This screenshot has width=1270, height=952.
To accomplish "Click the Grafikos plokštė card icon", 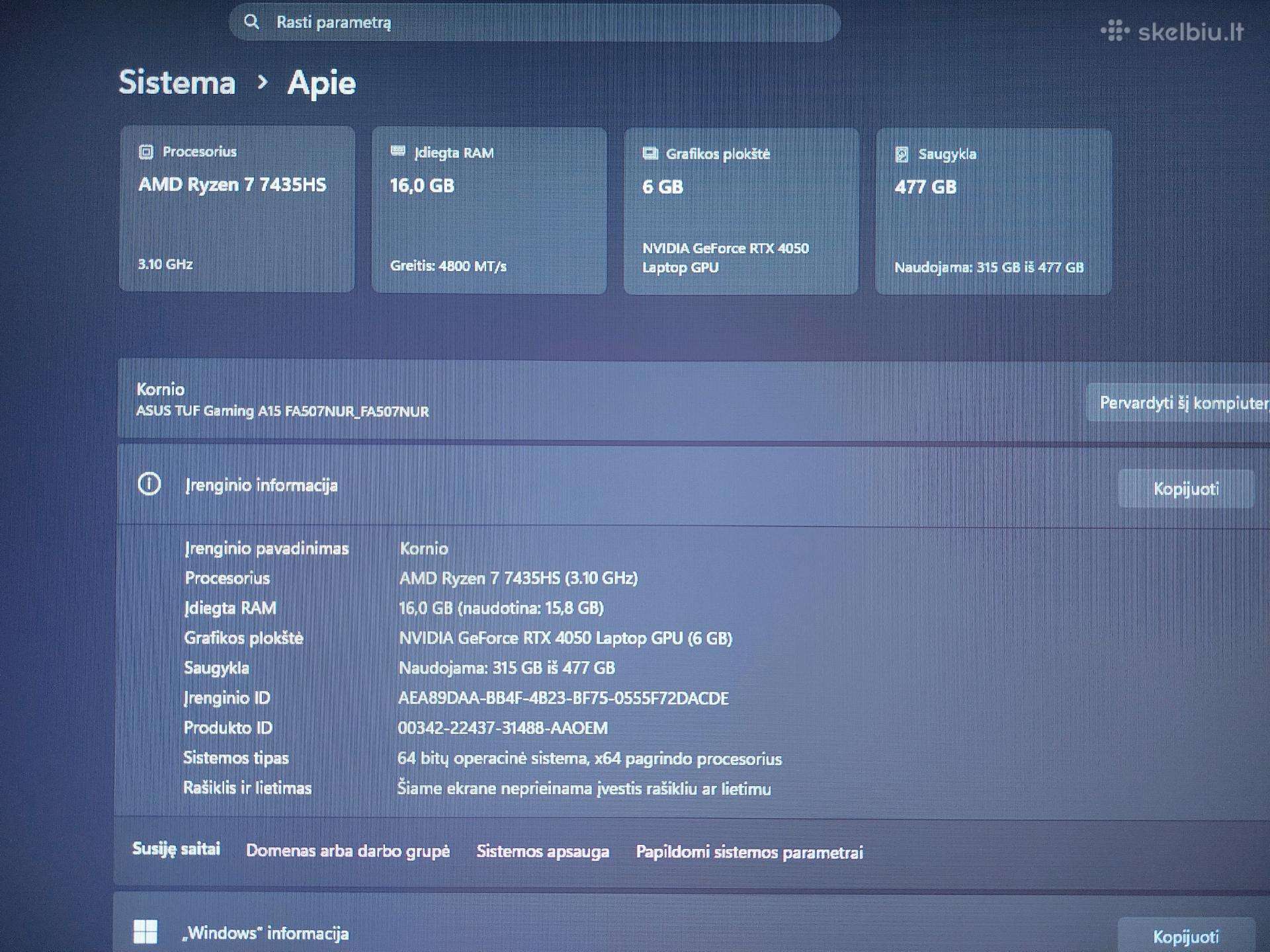I will [x=650, y=153].
